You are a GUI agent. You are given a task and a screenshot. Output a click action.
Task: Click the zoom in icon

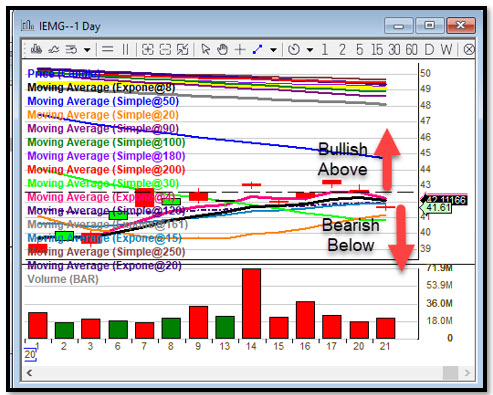pyautogui.click(x=148, y=50)
